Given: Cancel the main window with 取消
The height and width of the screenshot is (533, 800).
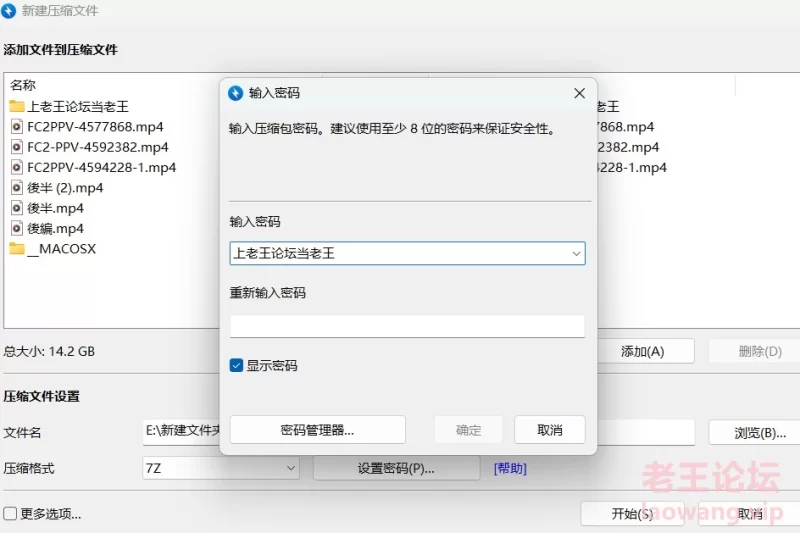Looking at the screenshot, I should click(750, 514).
